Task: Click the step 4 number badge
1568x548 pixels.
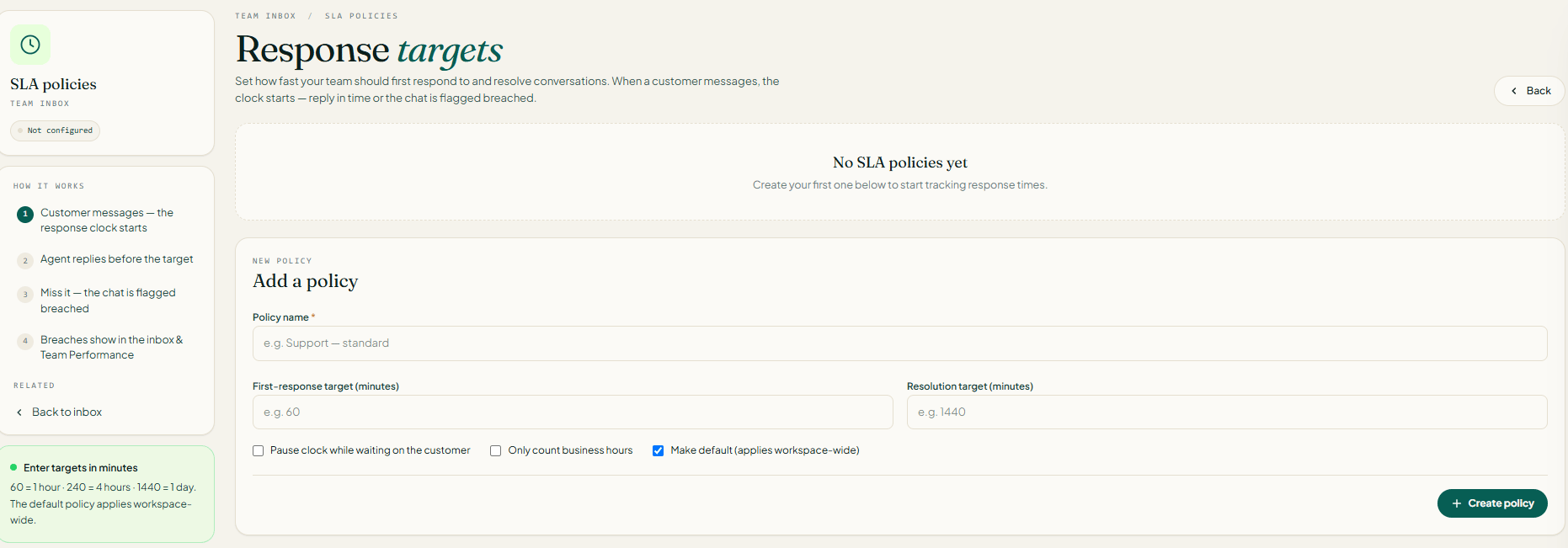Action: [25, 341]
